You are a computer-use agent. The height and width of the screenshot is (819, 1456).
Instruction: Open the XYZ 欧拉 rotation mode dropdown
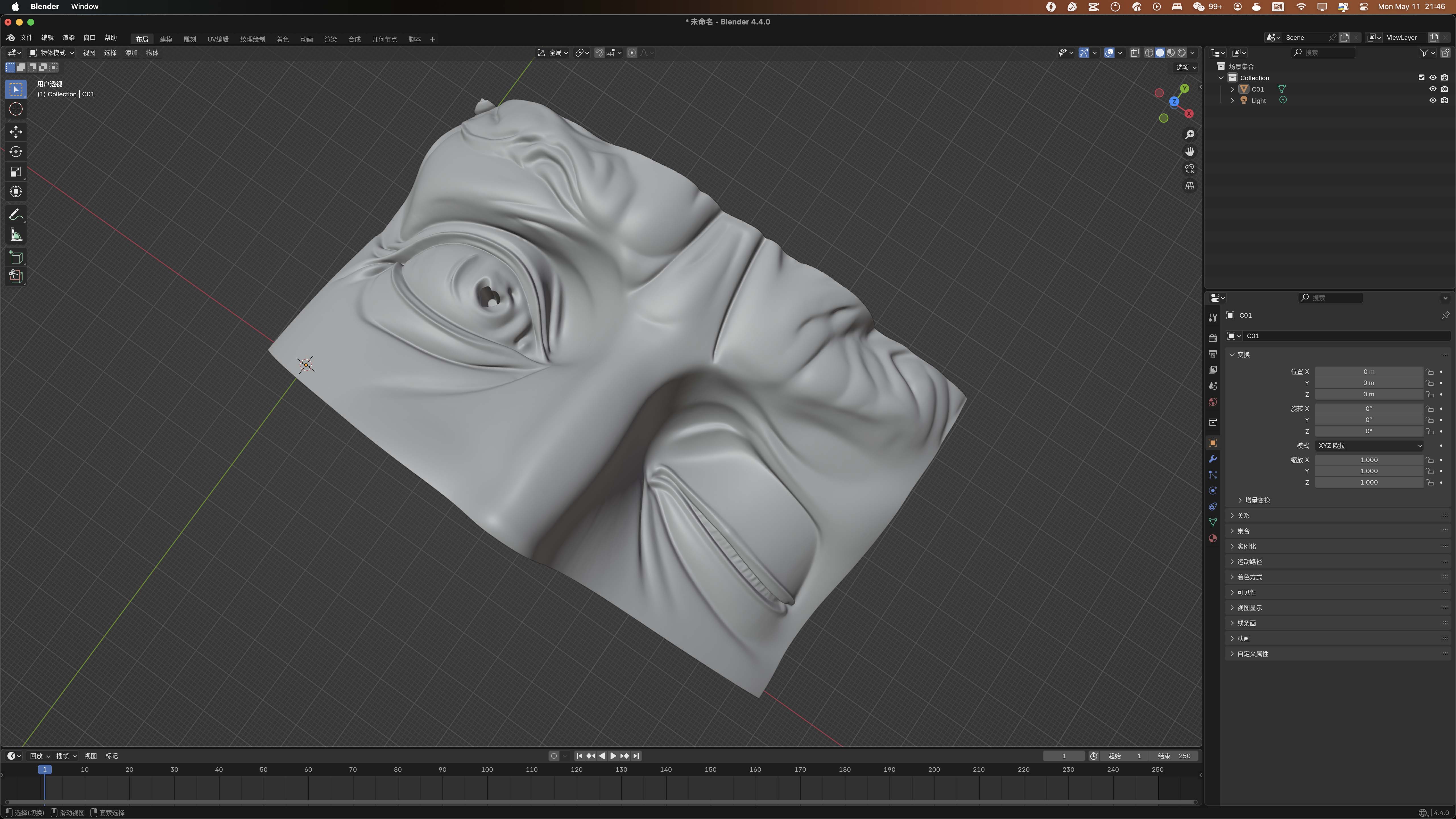click(1369, 445)
